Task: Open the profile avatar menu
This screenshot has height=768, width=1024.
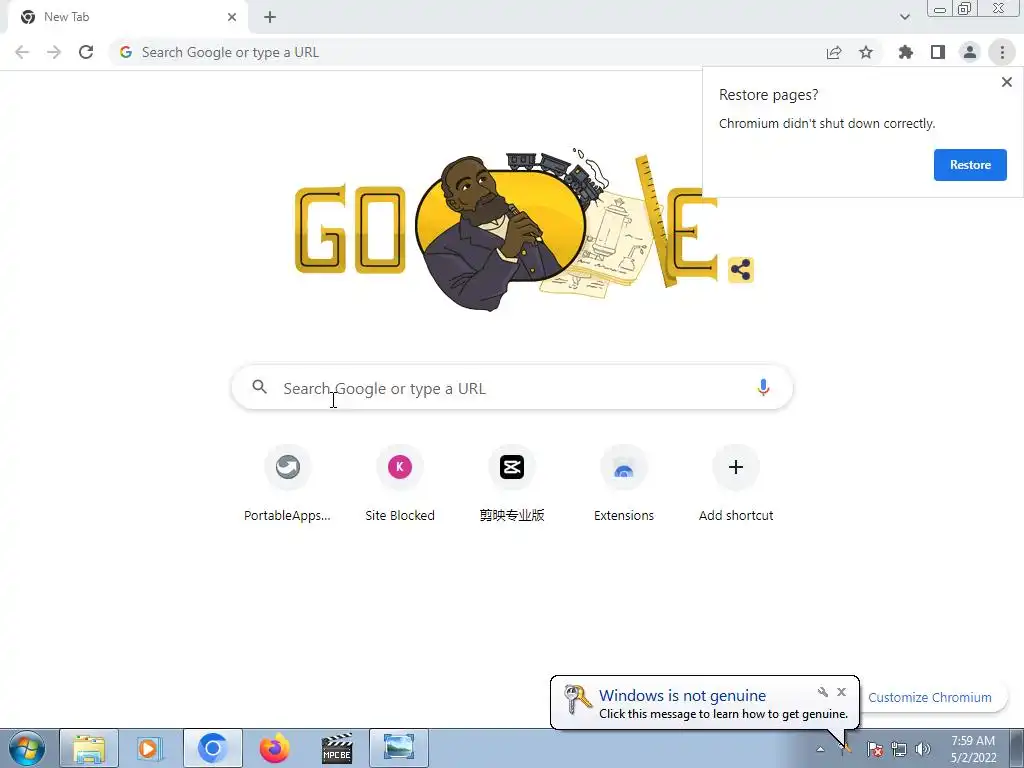Action: point(970,52)
